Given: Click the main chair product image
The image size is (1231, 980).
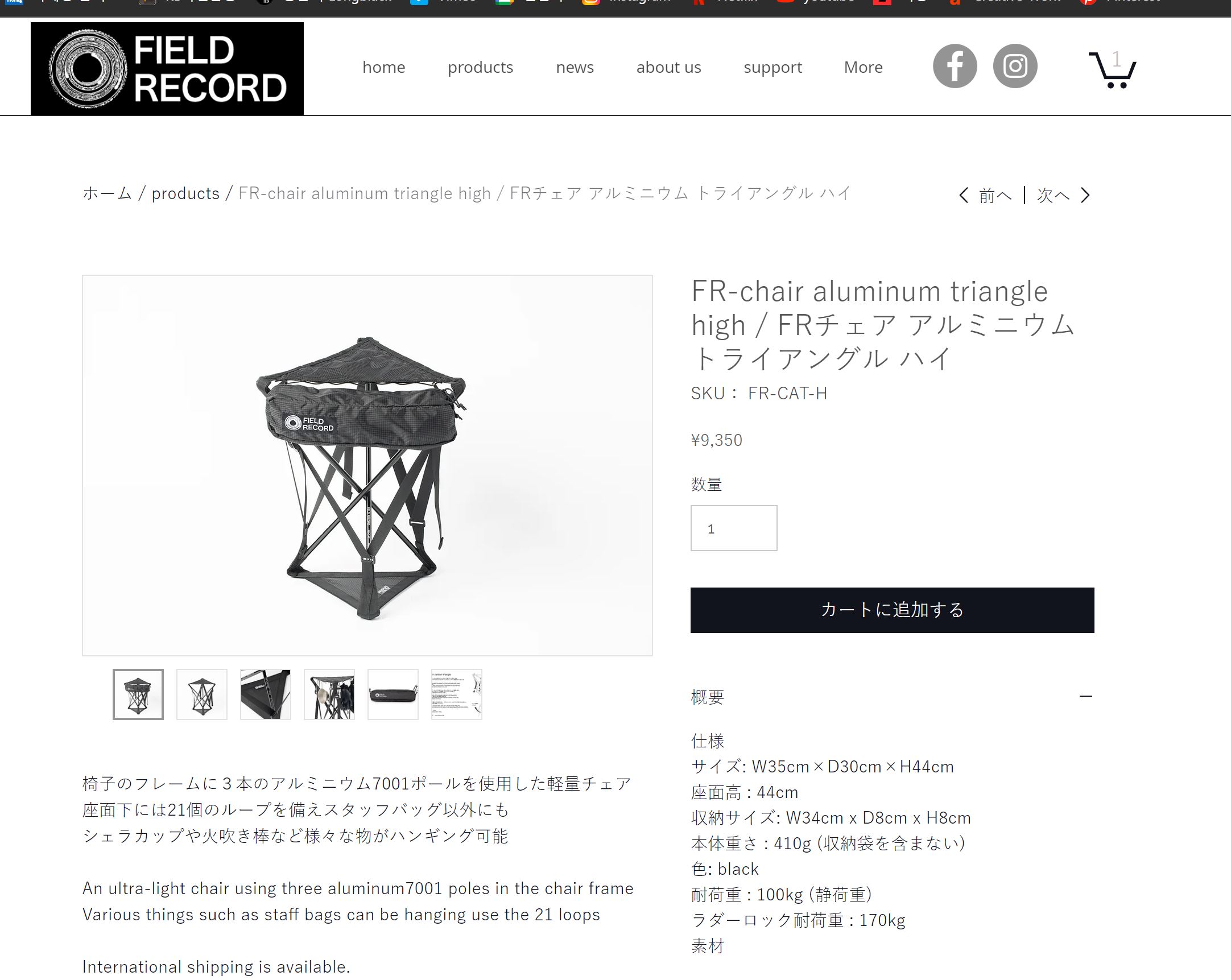Looking at the screenshot, I should [x=367, y=465].
